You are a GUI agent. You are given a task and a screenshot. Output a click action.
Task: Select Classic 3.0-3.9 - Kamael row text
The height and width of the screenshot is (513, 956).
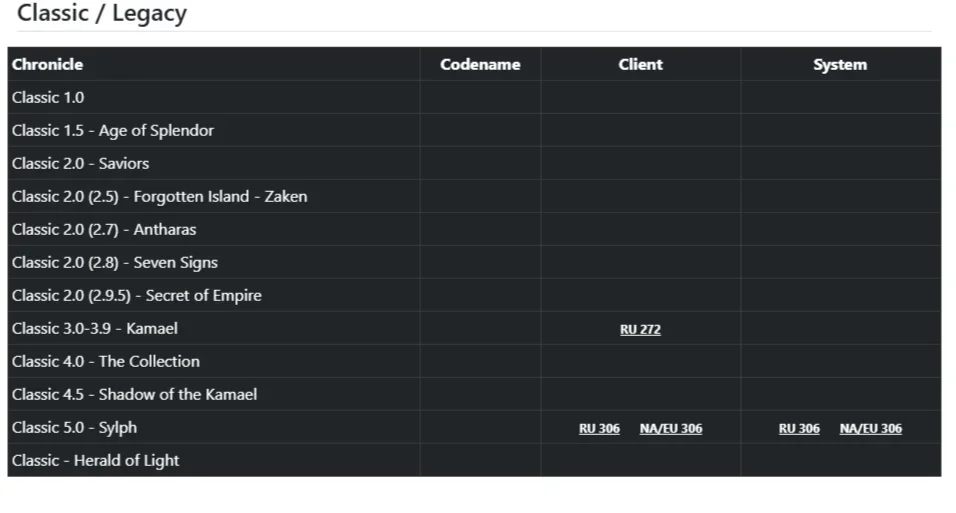[95, 329]
